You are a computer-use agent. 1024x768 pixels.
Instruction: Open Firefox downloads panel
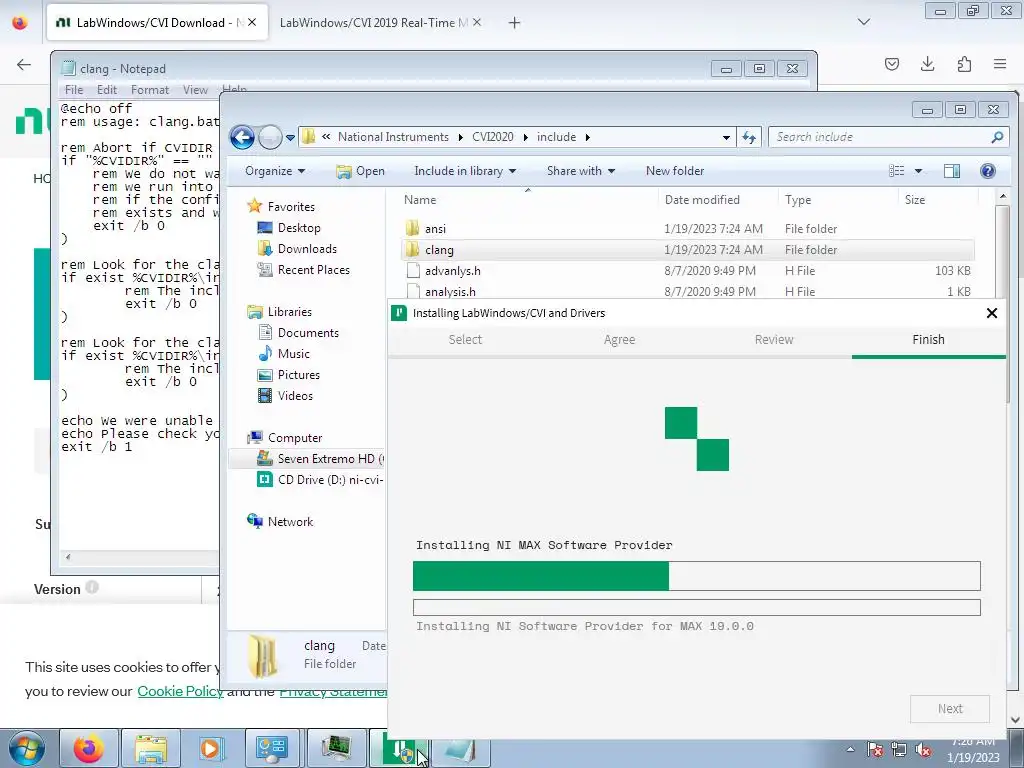click(x=927, y=64)
